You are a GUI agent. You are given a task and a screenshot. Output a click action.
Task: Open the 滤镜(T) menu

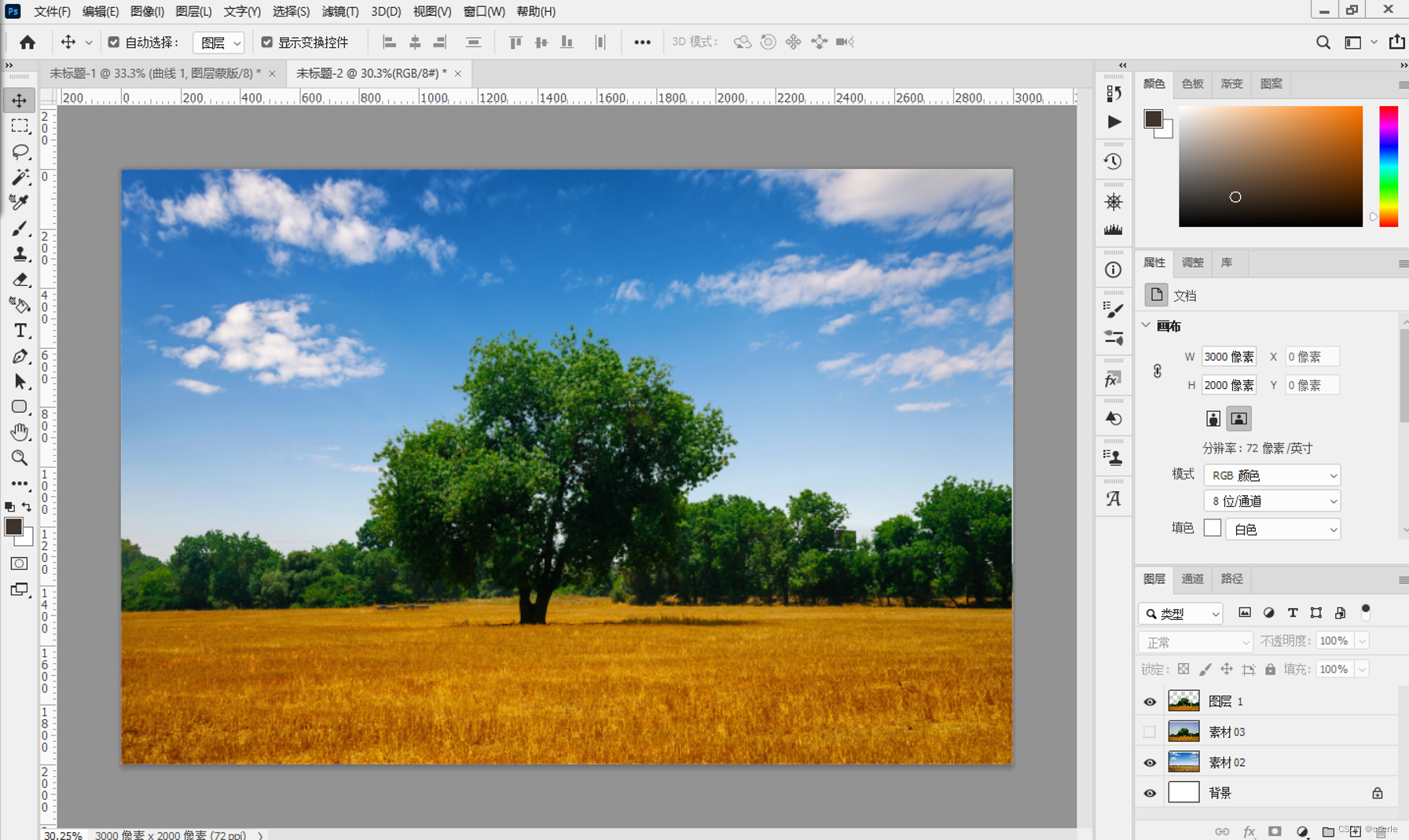340,12
